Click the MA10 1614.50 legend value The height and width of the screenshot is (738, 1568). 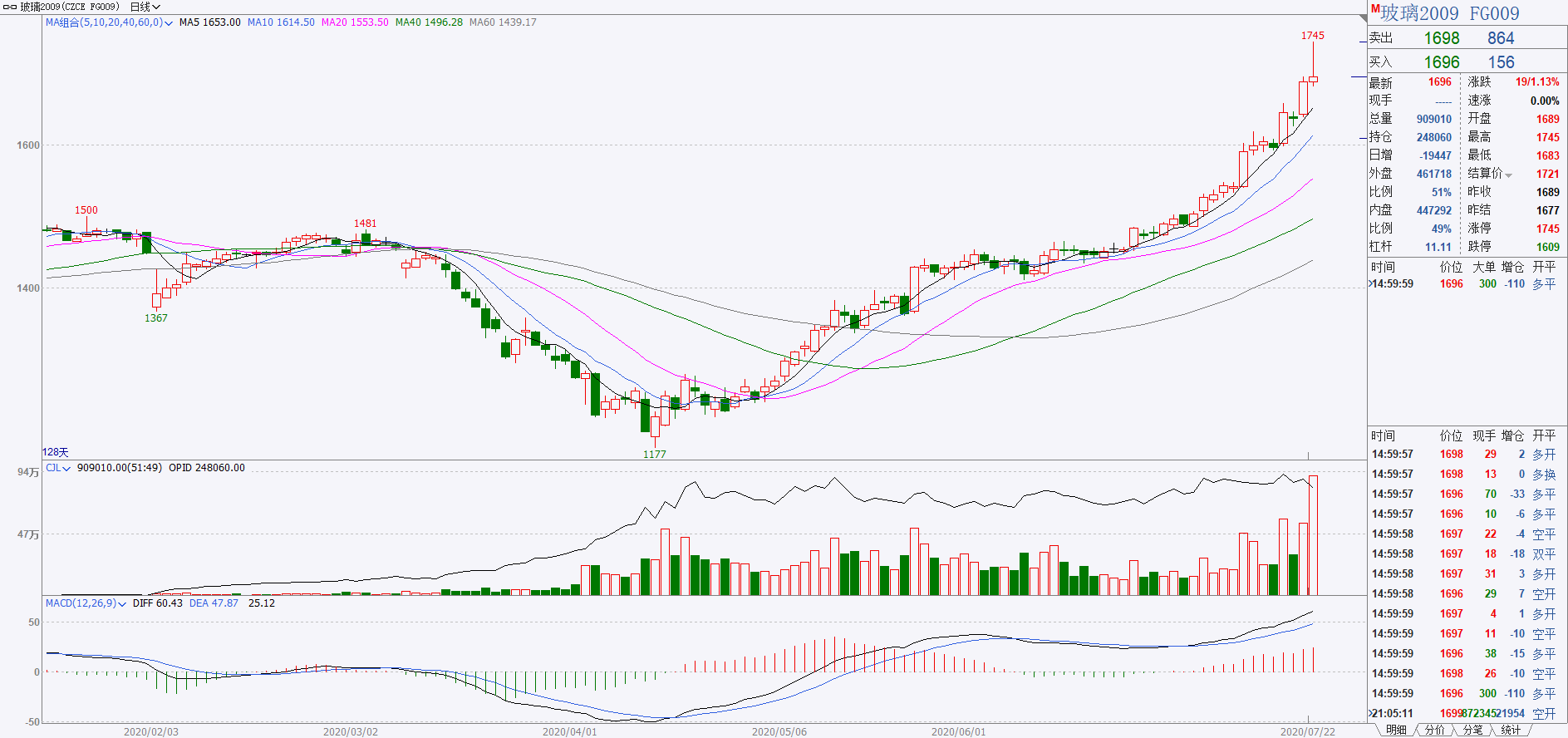[x=281, y=22]
